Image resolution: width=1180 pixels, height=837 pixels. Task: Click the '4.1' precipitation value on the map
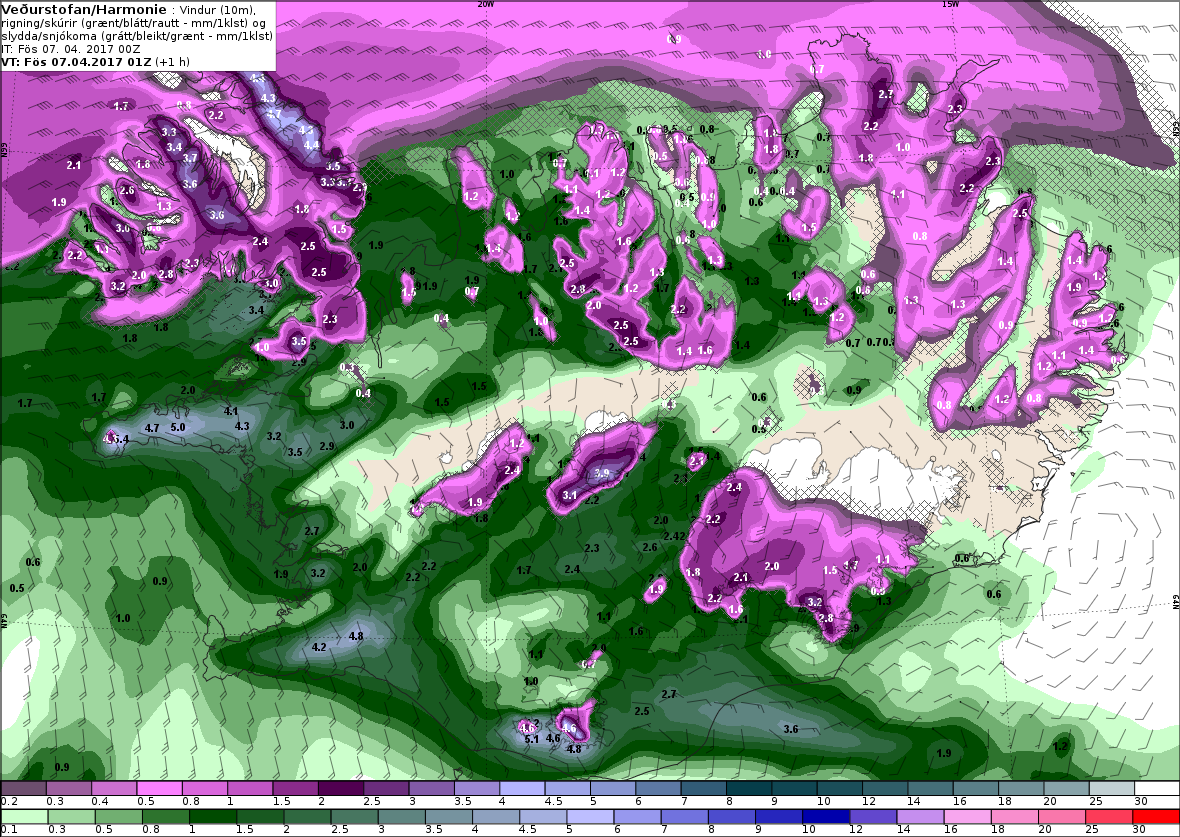tap(231, 411)
